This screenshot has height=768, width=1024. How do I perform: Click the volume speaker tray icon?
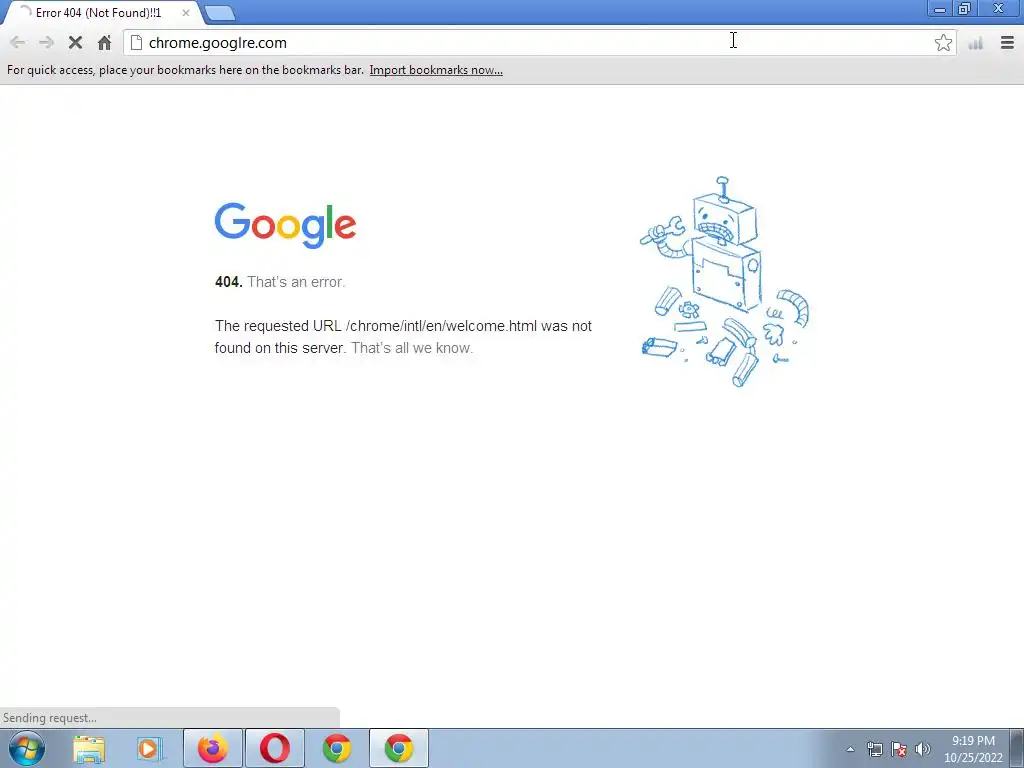click(923, 749)
